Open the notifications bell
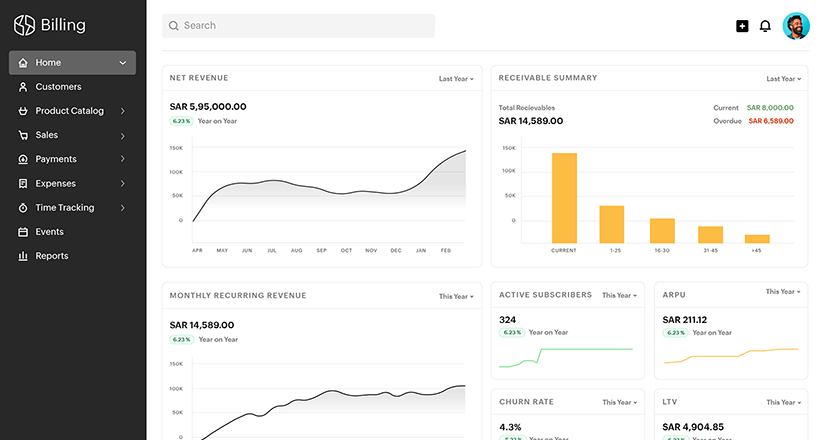The width and height of the screenshot is (825, 440). 765,26
